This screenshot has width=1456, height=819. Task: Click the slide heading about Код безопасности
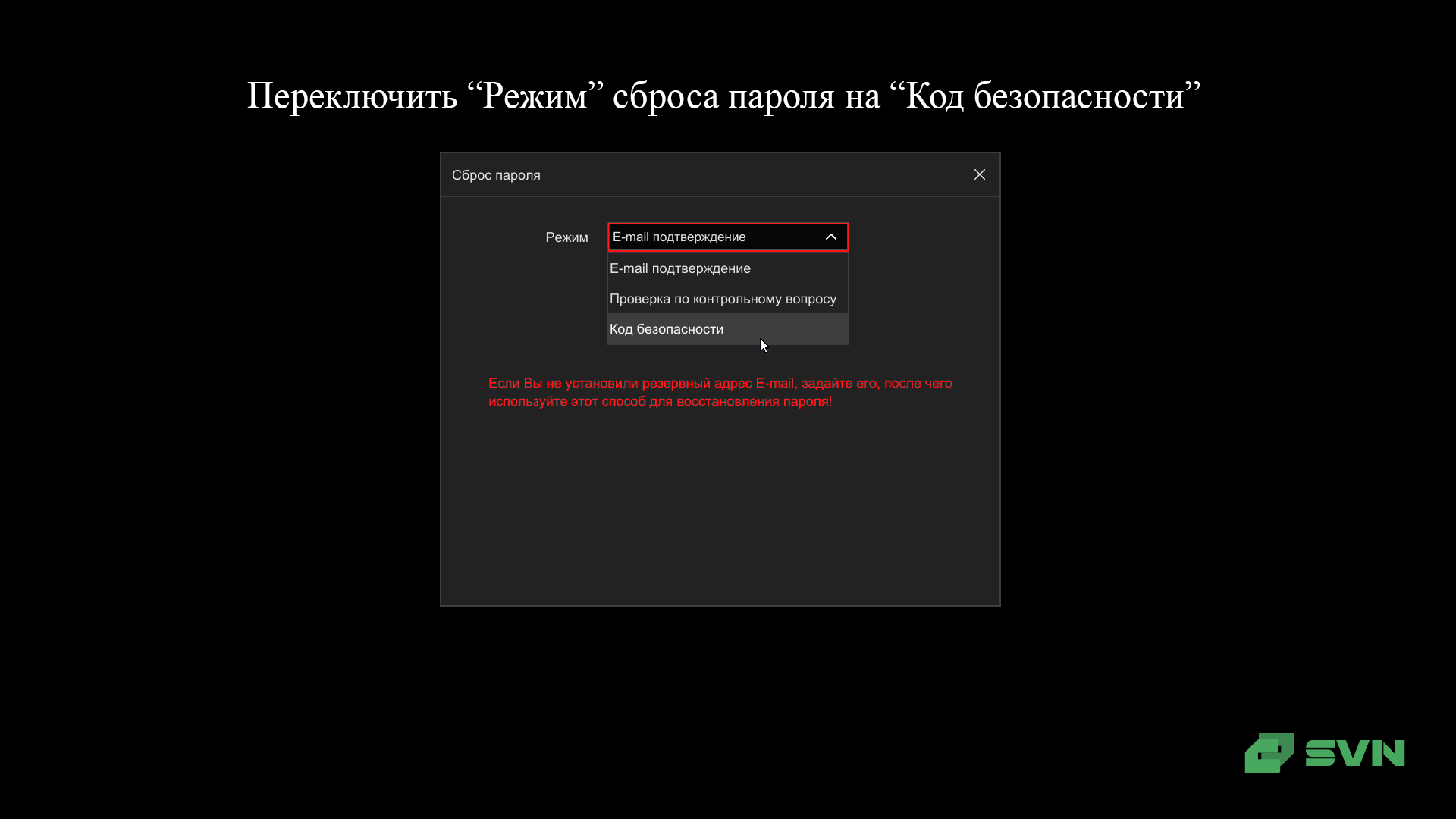(x=723, y=96)
